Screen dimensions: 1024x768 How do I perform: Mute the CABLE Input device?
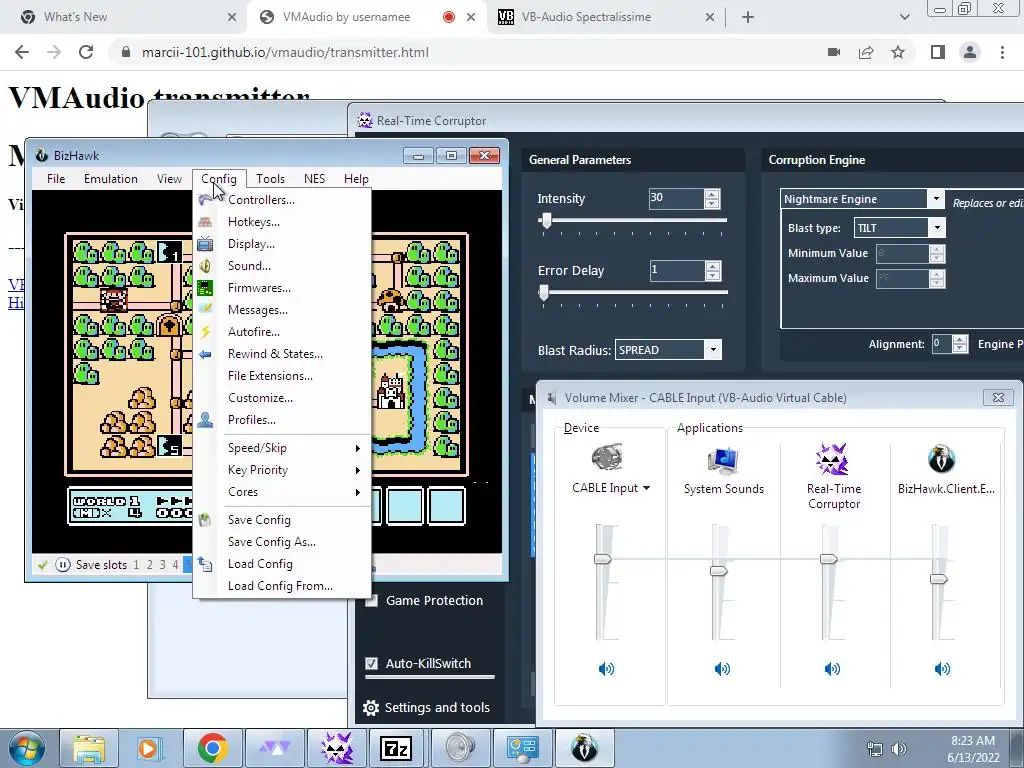606,669
